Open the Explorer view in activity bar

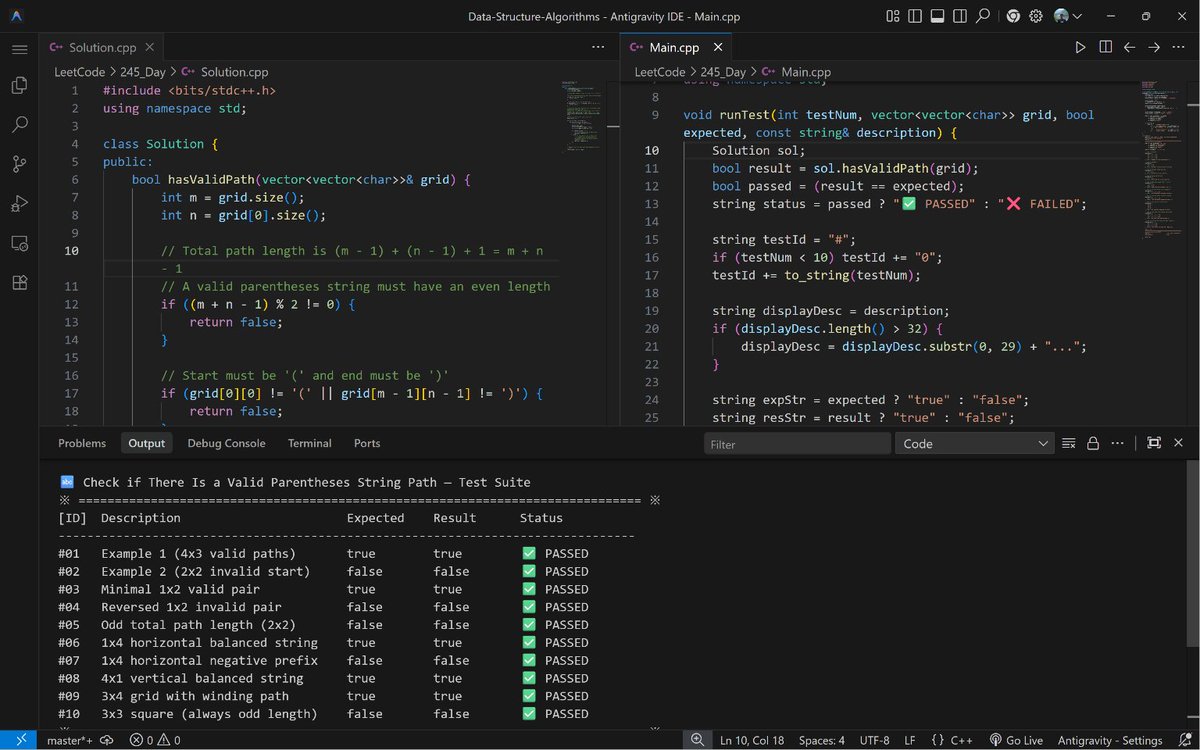click(19, 86)
